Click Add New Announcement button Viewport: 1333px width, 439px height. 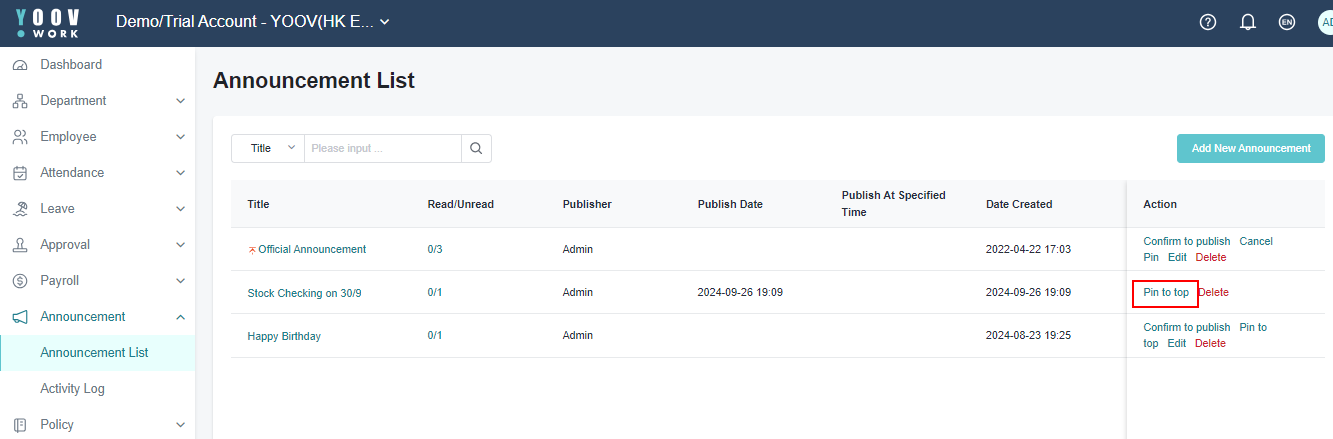tap(1250, 148)
